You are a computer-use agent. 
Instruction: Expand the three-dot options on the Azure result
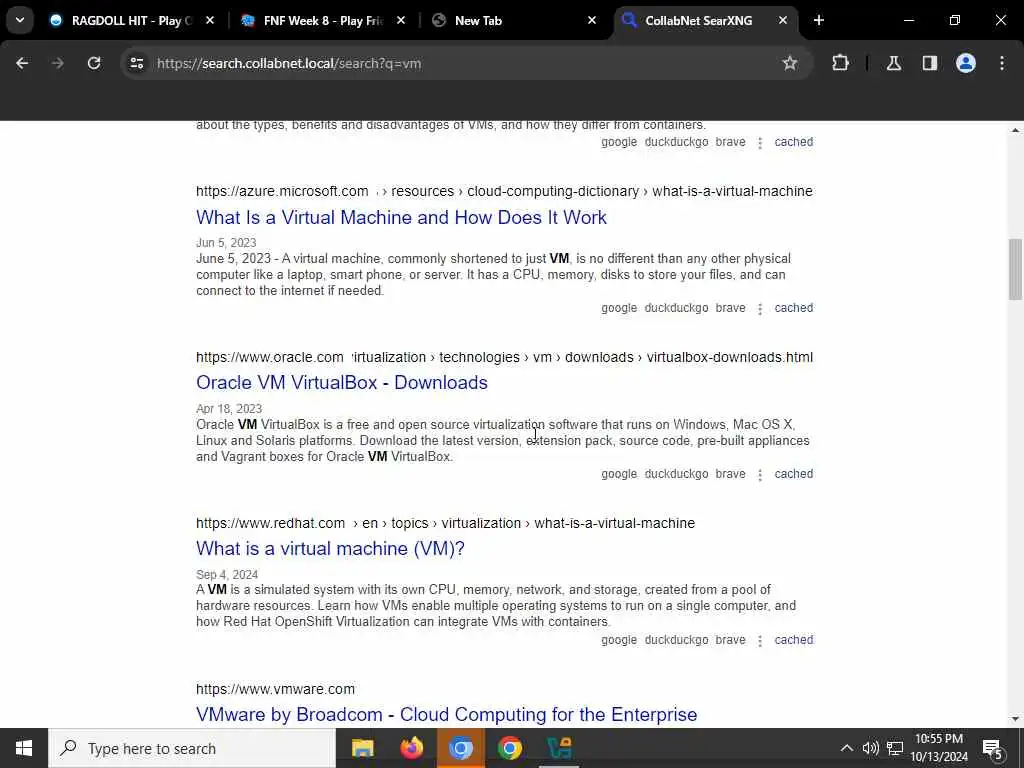(x=760, y=308)
